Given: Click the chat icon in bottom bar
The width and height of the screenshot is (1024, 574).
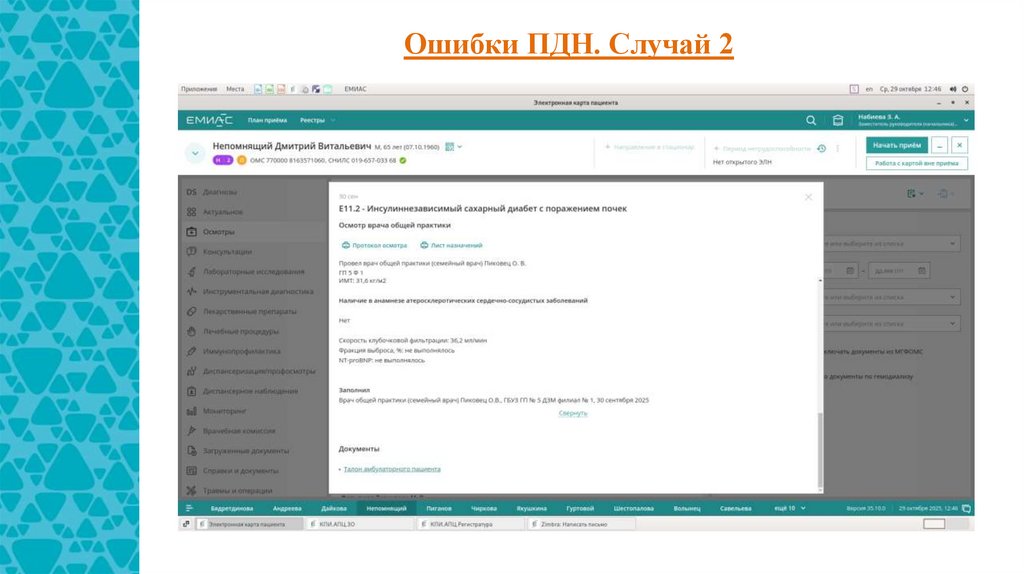Looking at the screenshot, I should click(x=966, y=508).
